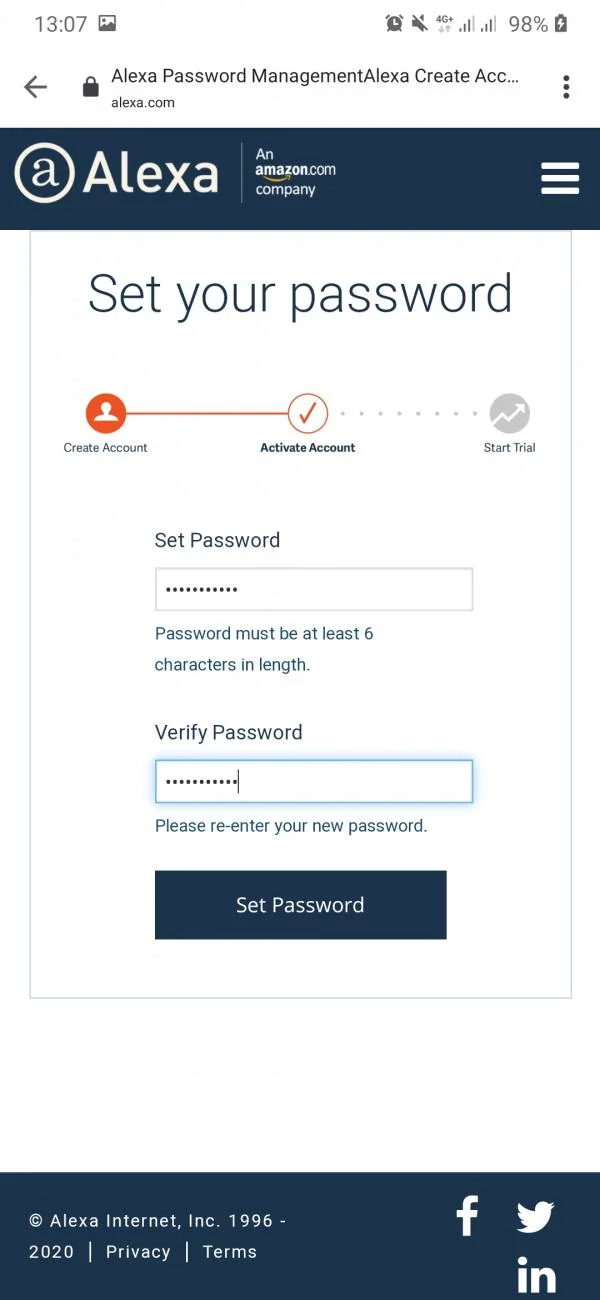This screenshot has height=1300, width=600.
Task: Tap the browser back arrow
Action: point(36,87)
